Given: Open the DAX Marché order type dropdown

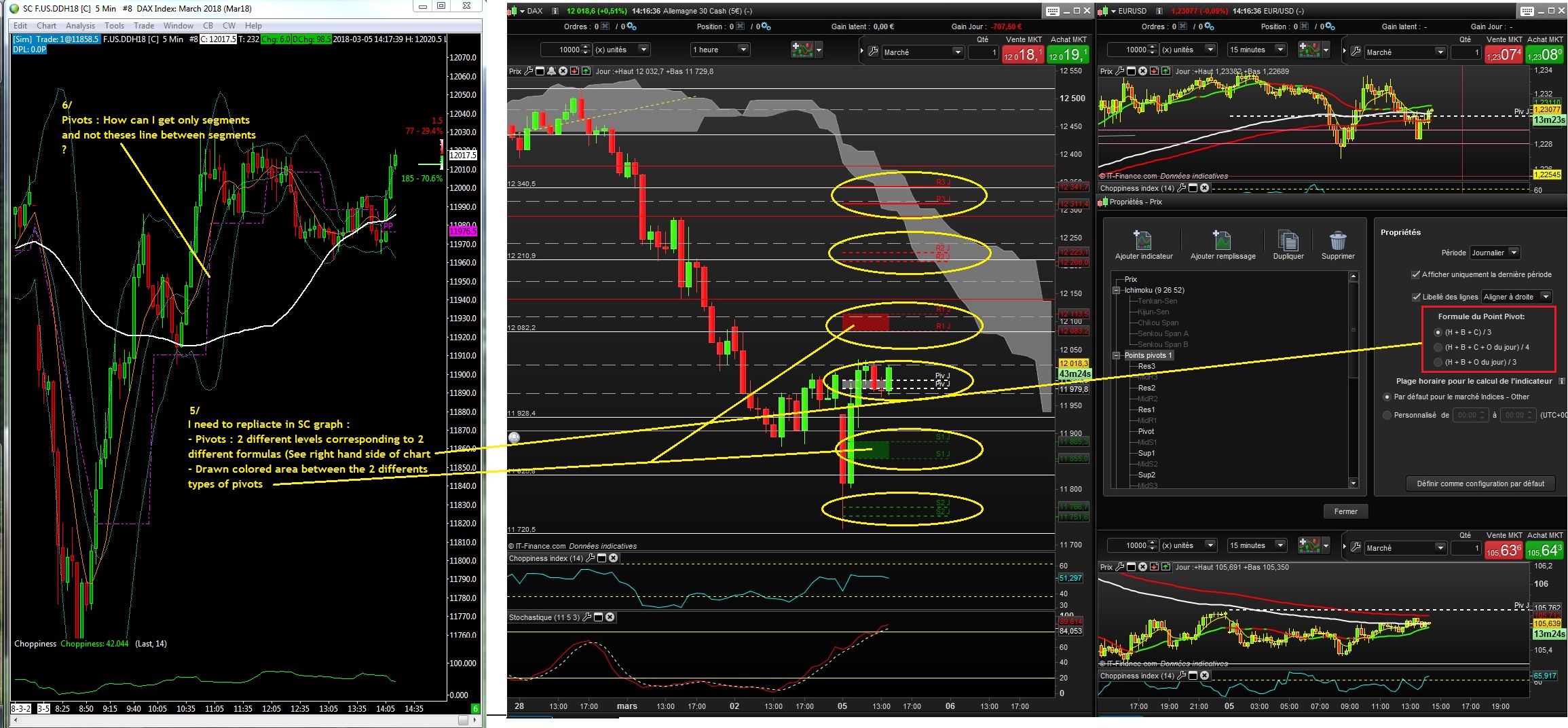Looking at the screenshot, I should 922,52.
